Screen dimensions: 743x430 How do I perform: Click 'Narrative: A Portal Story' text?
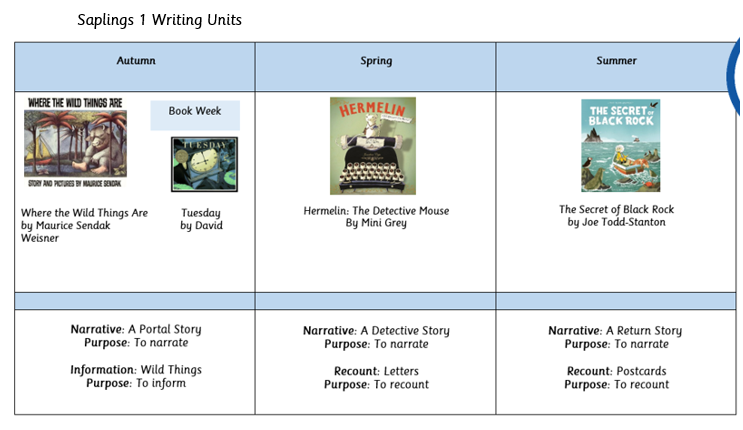[x=136, y=330]
